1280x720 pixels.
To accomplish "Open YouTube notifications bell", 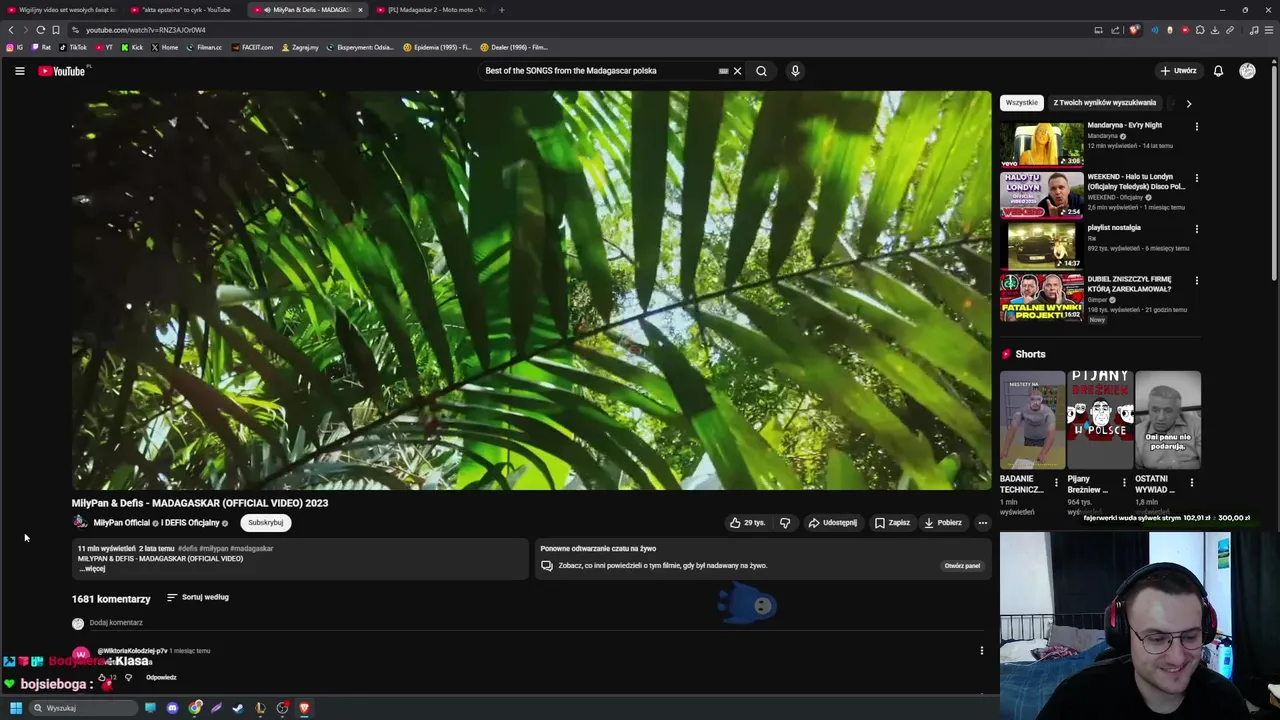I will coord(1218,71).
